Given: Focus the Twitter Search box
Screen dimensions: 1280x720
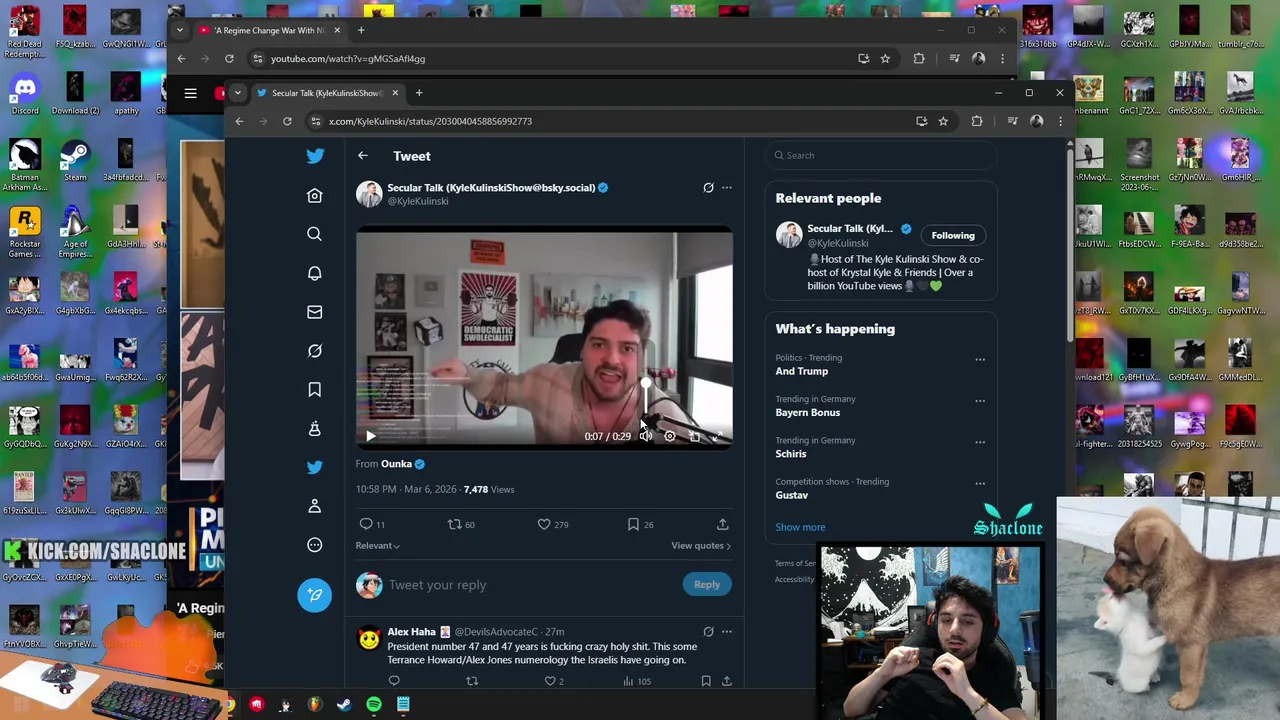Looking at the screenshot, I should (x=881, y=155).
